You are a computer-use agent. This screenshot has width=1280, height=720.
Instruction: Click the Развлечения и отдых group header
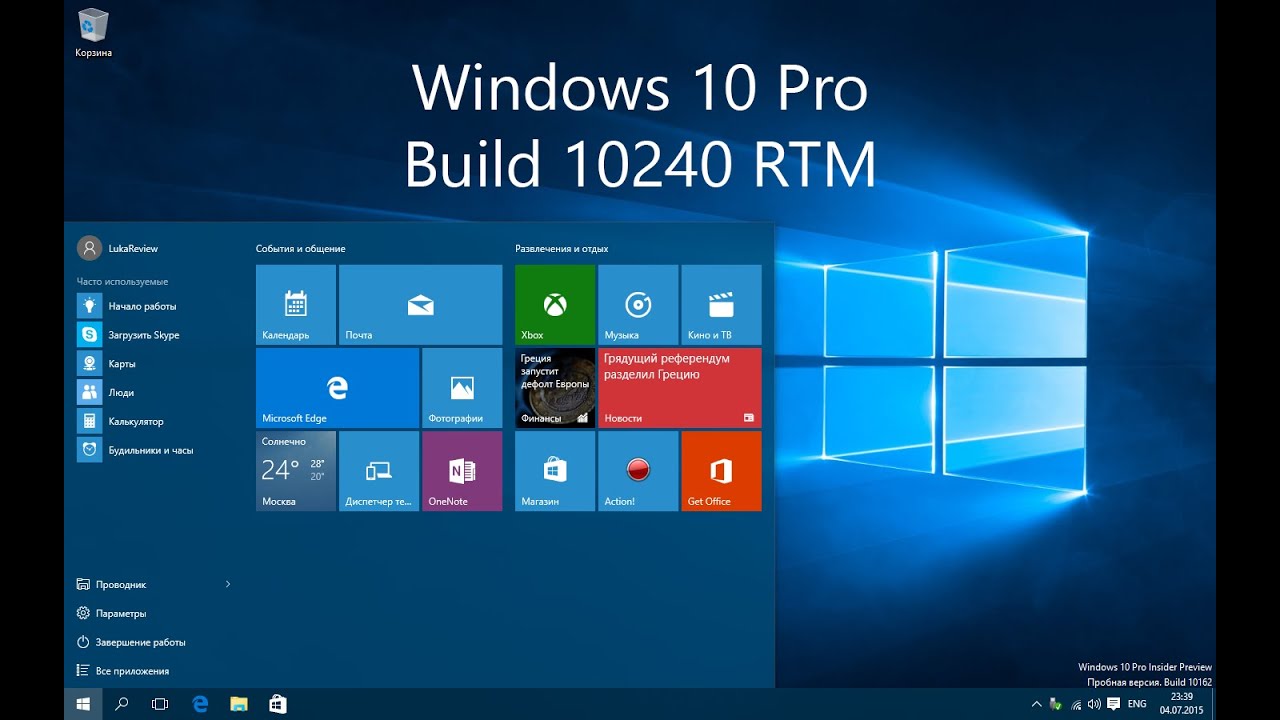(x=561, y=248)
